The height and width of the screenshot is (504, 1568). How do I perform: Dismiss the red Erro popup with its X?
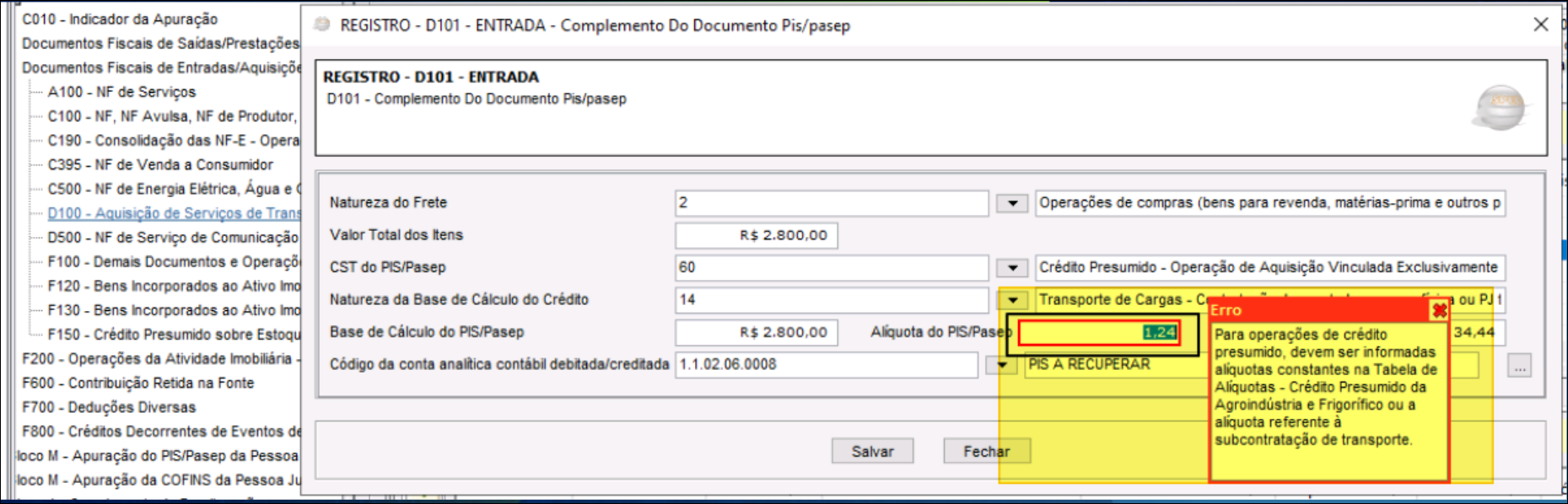click(x=1439, y=310)
